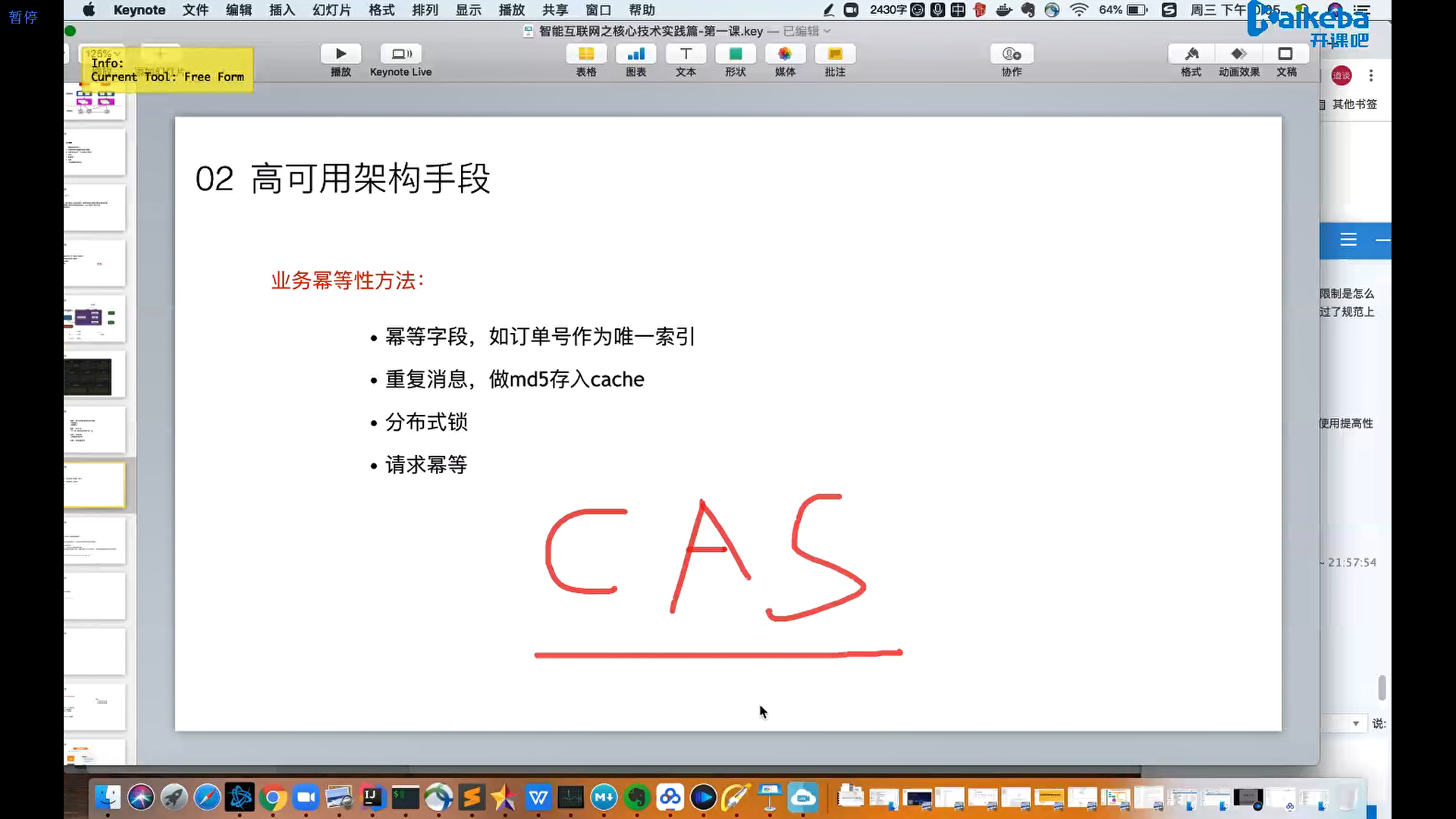Open the shapes (形状) picker
This screenshot has width=1456, height=819.
point(735,55)
